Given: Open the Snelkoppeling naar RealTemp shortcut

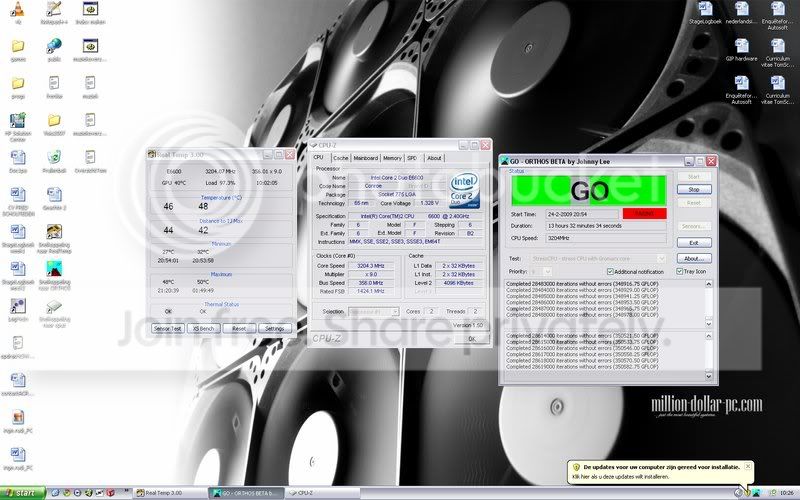Looking at the screenshot, I should 54,232.
